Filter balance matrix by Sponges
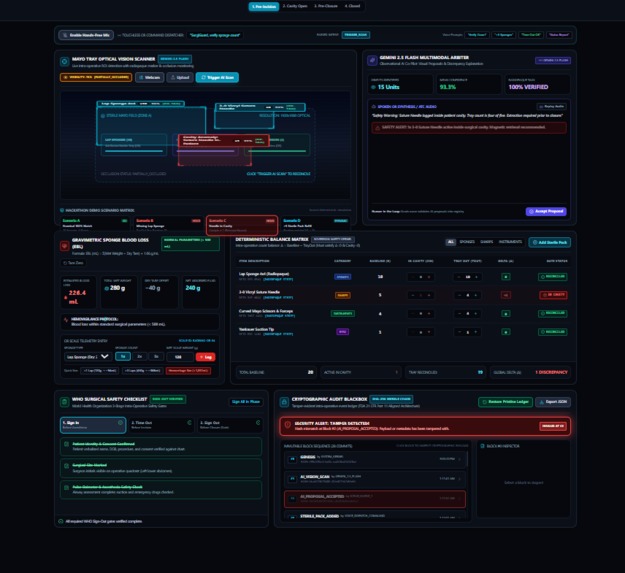The image size is (625, 573). 467,242
